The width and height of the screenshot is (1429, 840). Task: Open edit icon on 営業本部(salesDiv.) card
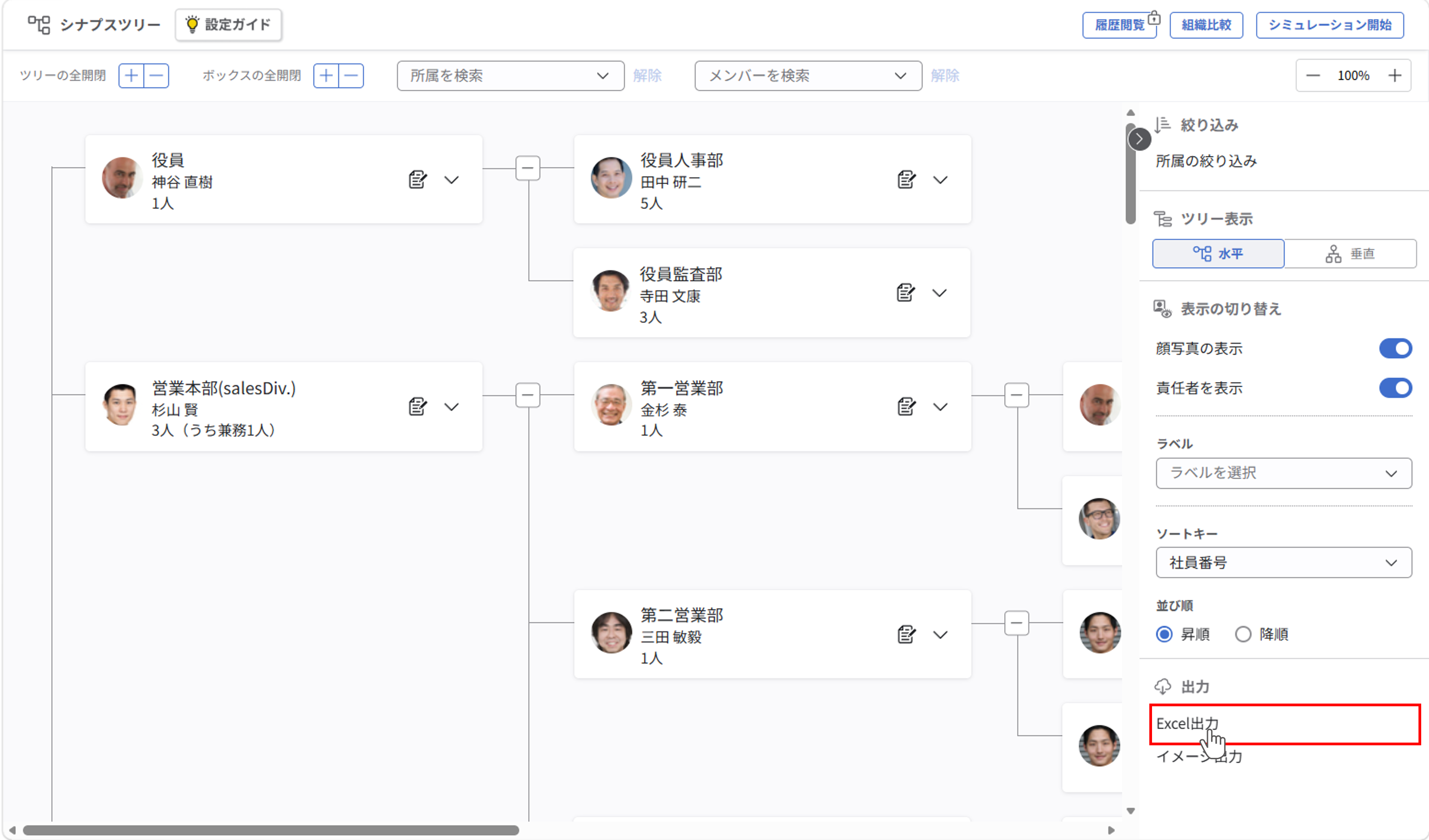point(418,406)
